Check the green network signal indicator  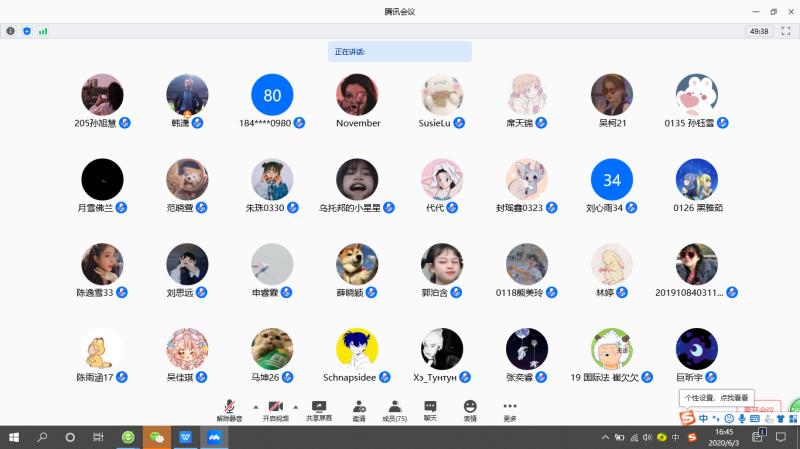pyautogui.click(x=43, y=31)
